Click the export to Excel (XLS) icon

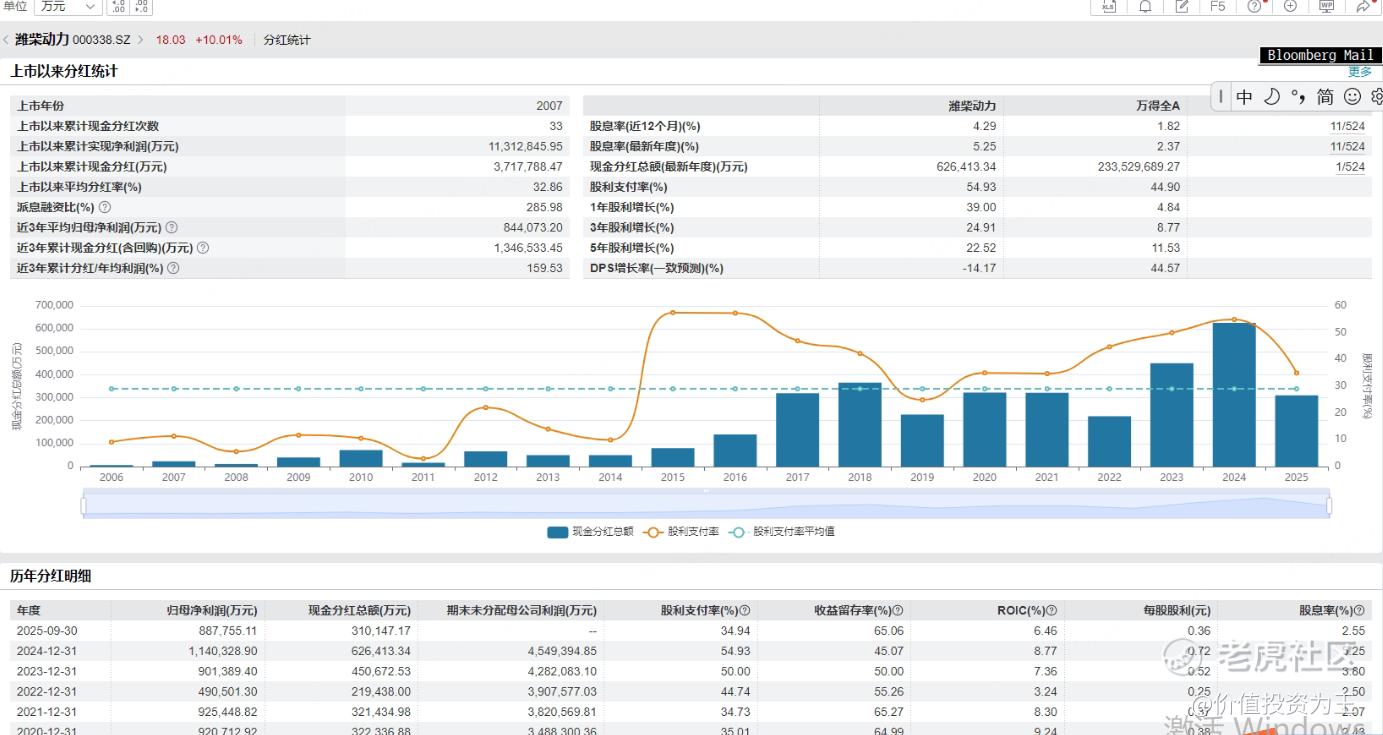click(x=1108, y=7)
